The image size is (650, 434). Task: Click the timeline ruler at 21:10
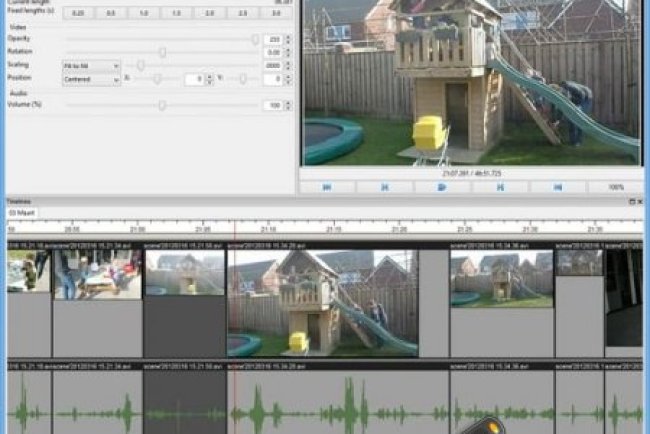(x=269, y=229)
